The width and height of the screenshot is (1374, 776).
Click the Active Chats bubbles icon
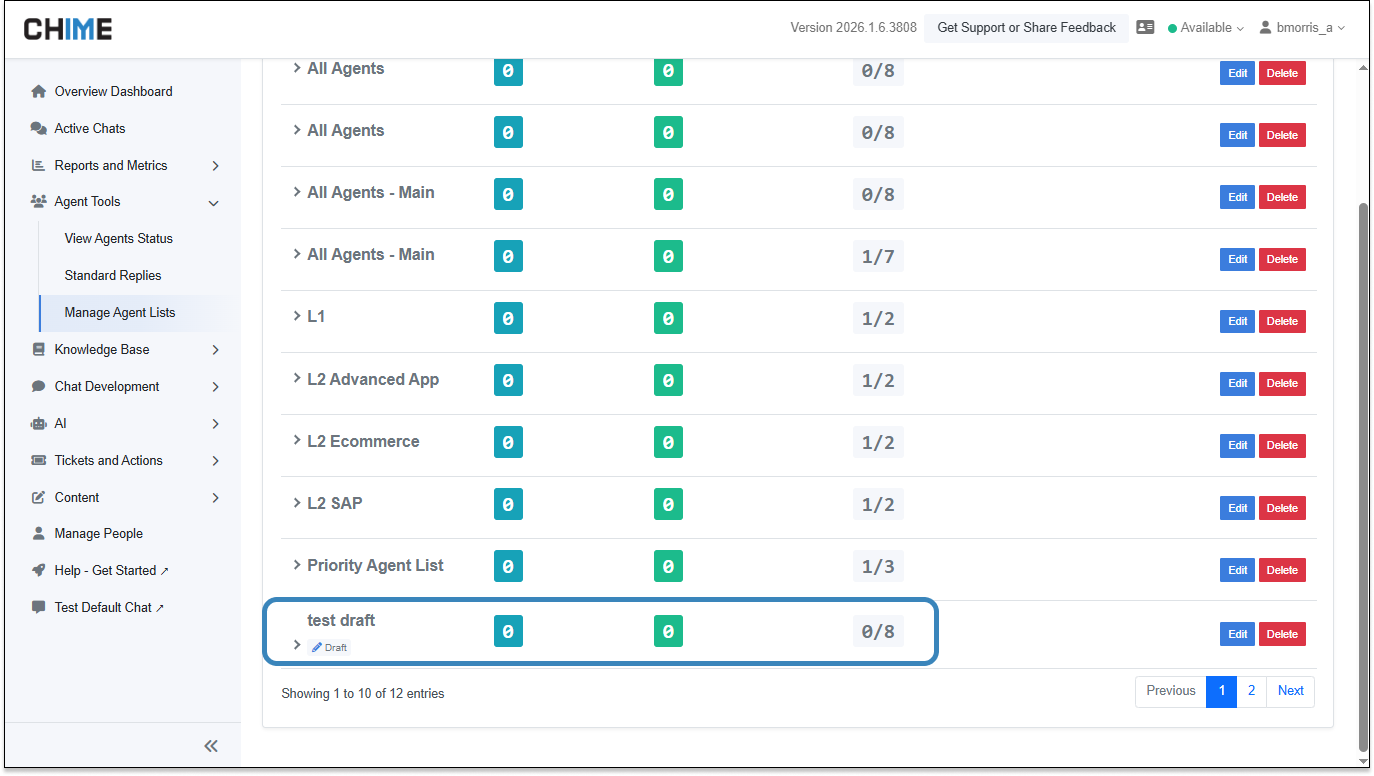[39, 128]
